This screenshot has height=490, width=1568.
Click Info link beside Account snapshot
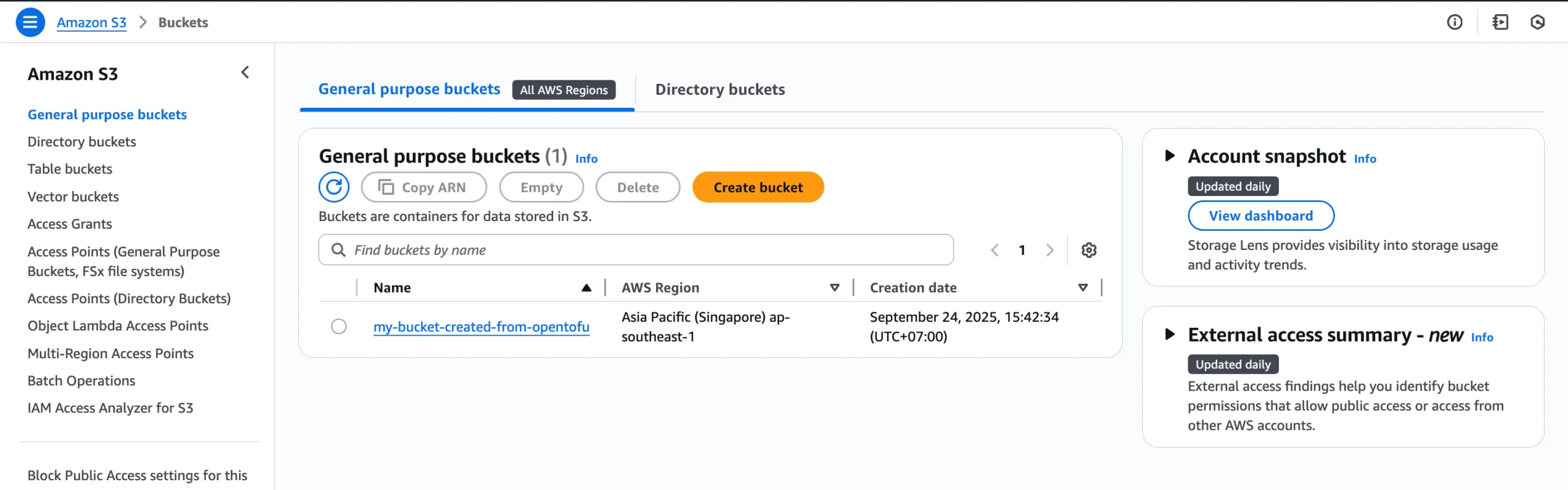pos(1365,159)
